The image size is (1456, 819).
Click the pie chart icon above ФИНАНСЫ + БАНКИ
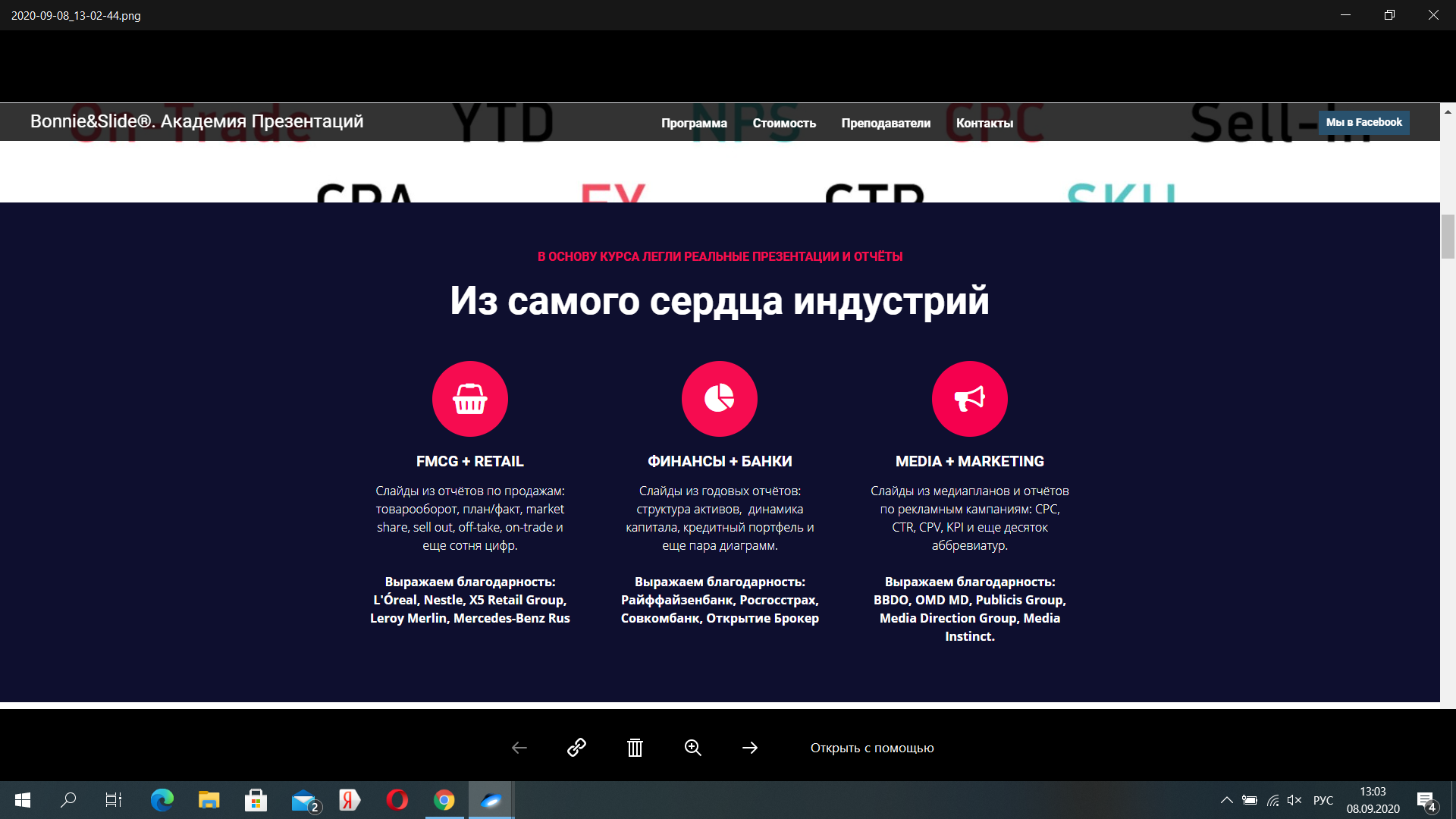(720, 398)
